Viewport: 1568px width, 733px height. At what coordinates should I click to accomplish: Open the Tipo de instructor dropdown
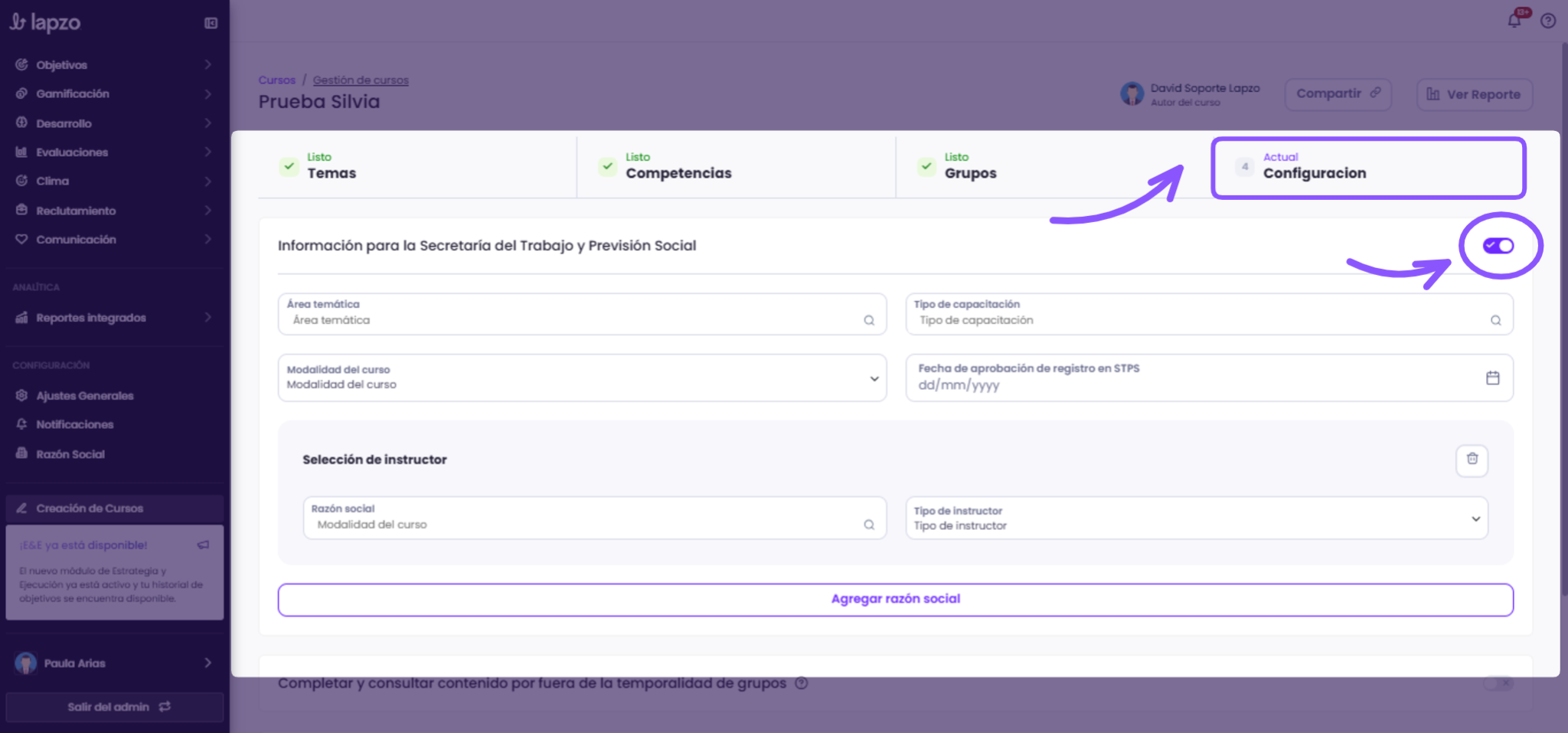pos(1197,519)
